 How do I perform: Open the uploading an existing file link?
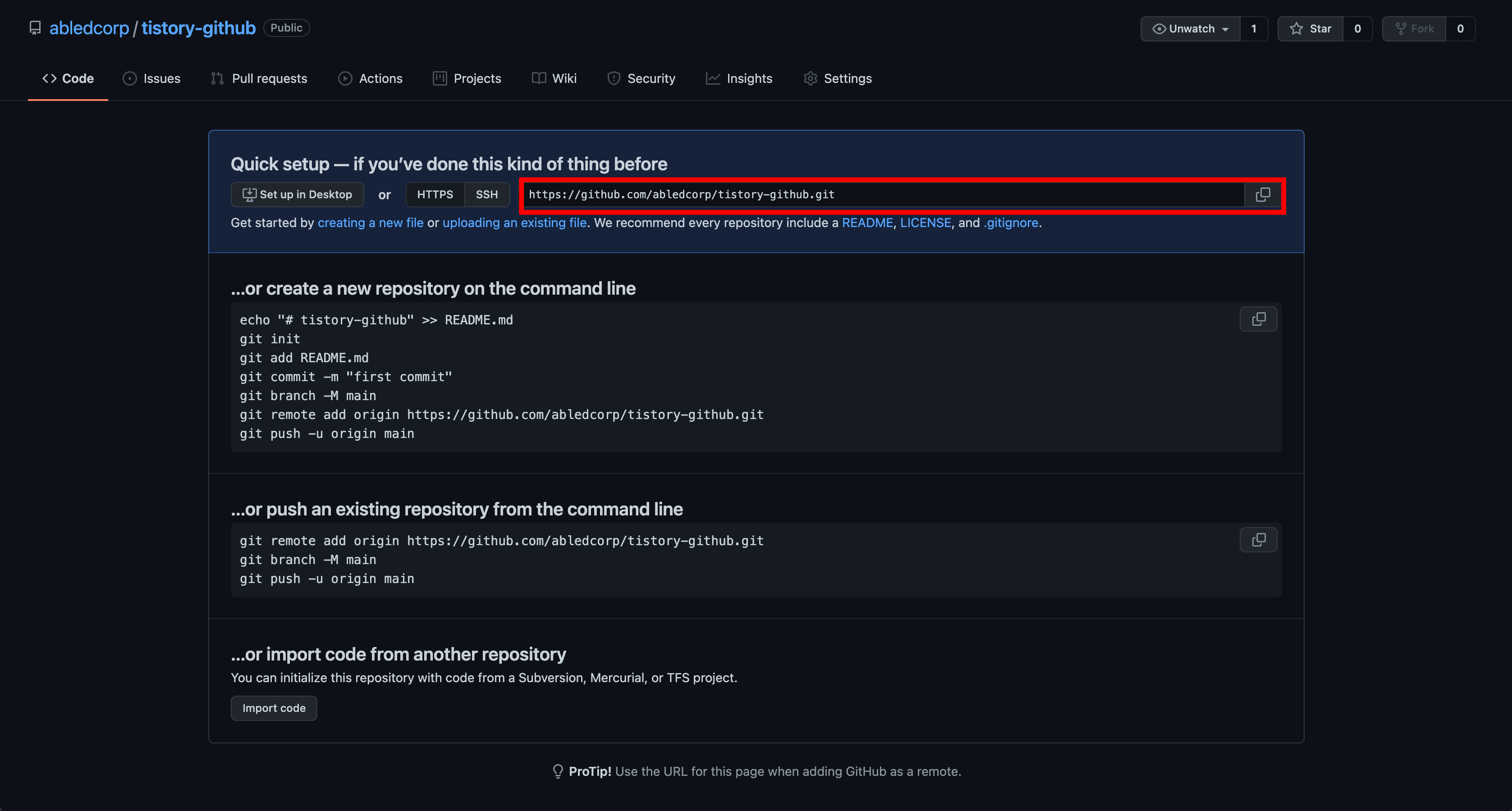coord(514,223)
